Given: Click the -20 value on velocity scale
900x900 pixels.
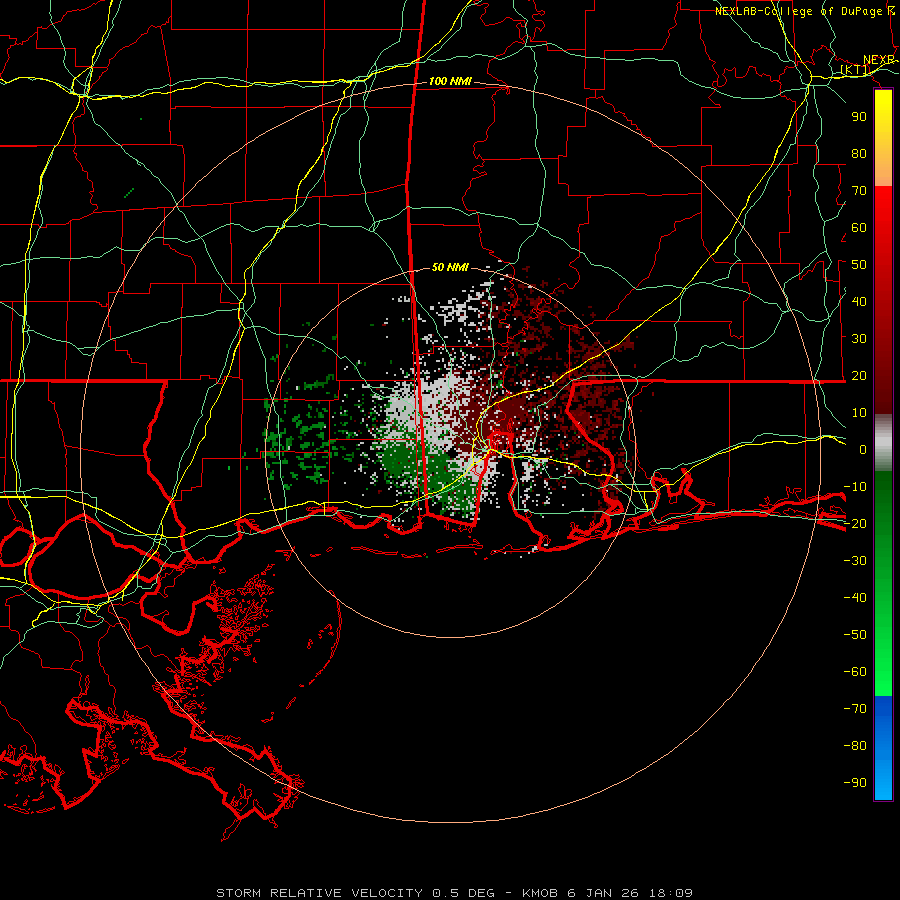Looking at the screenshot, I should (x=855, y=523).
